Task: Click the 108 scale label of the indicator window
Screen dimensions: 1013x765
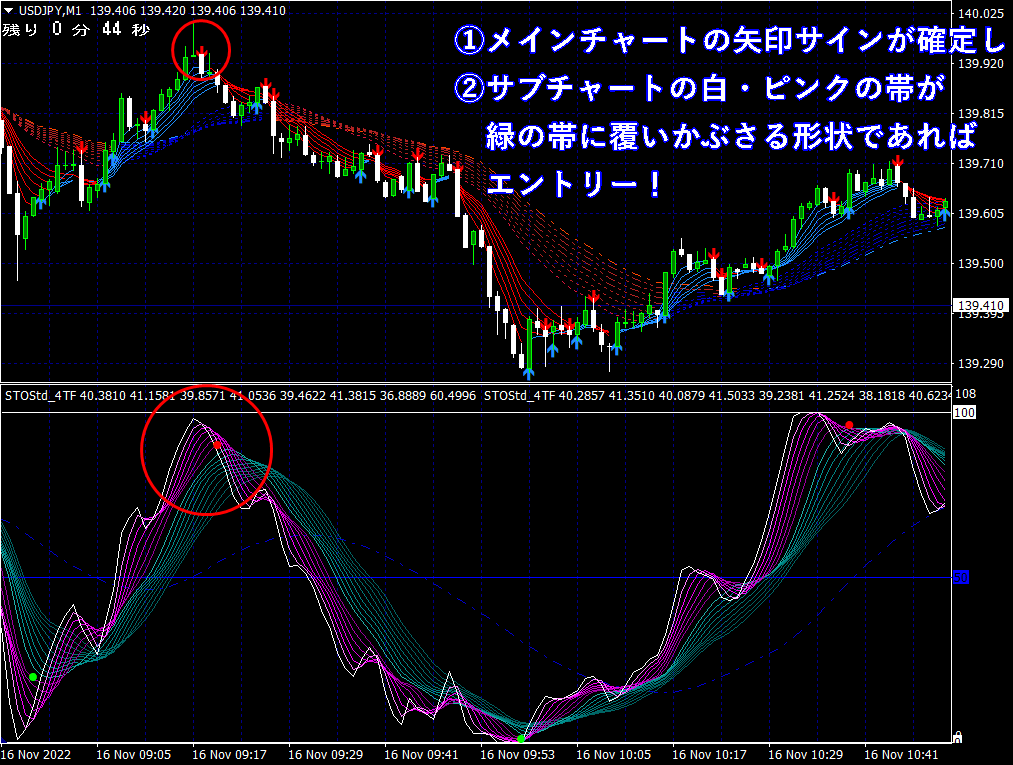Action: click(x=965, y=393)
